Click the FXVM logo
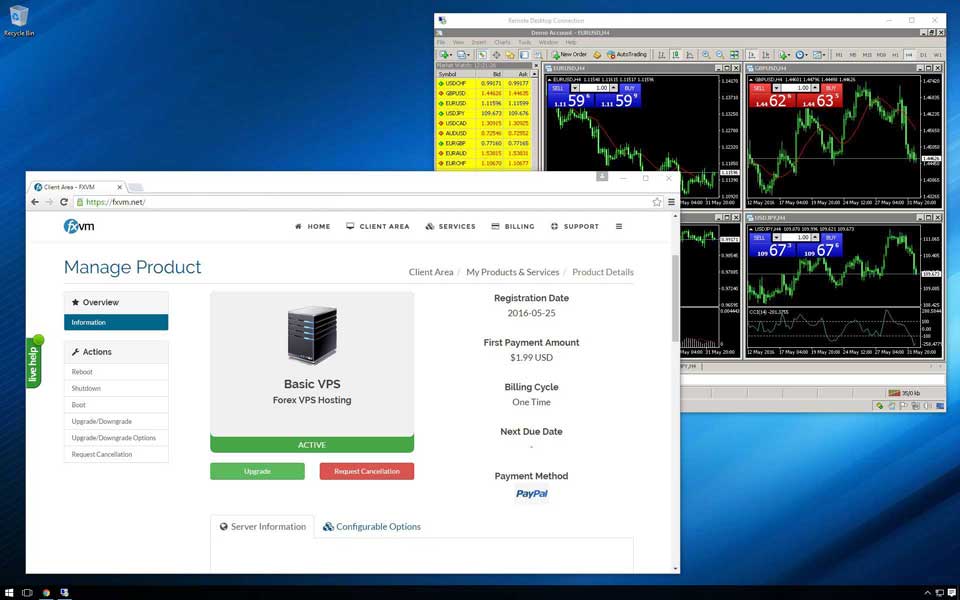This screenshot has height=600, width=960. pyautogui.click(x=79, y=226)
